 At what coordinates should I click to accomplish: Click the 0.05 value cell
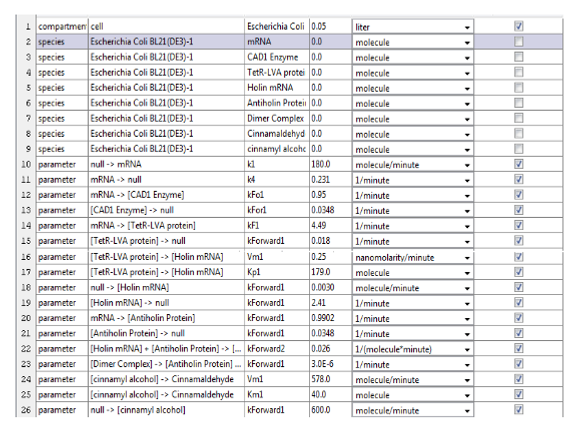pyautogui.click(x=331, y=26)
